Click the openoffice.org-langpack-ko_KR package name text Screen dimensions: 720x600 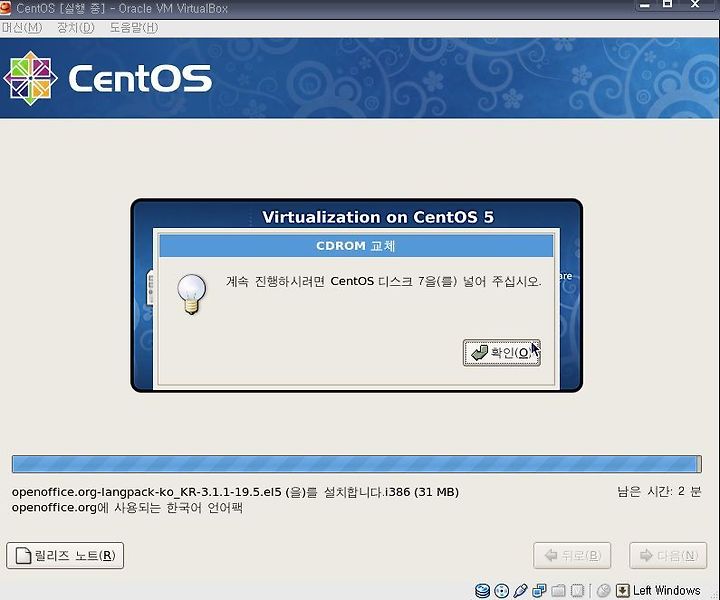click(x=235, y=492)
